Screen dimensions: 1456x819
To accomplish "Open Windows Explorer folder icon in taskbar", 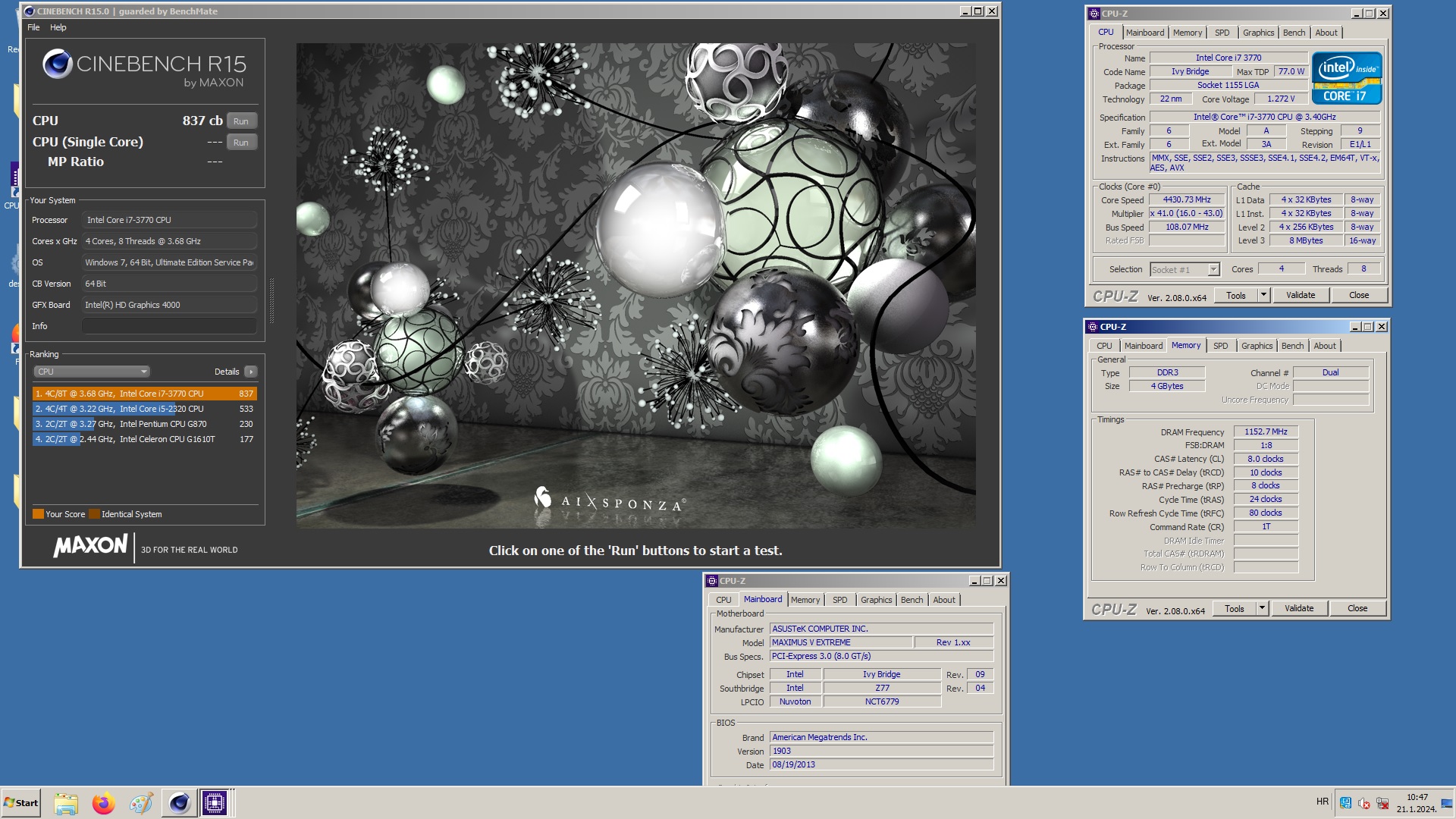I will pyautogui.click(x=66, y=803).
